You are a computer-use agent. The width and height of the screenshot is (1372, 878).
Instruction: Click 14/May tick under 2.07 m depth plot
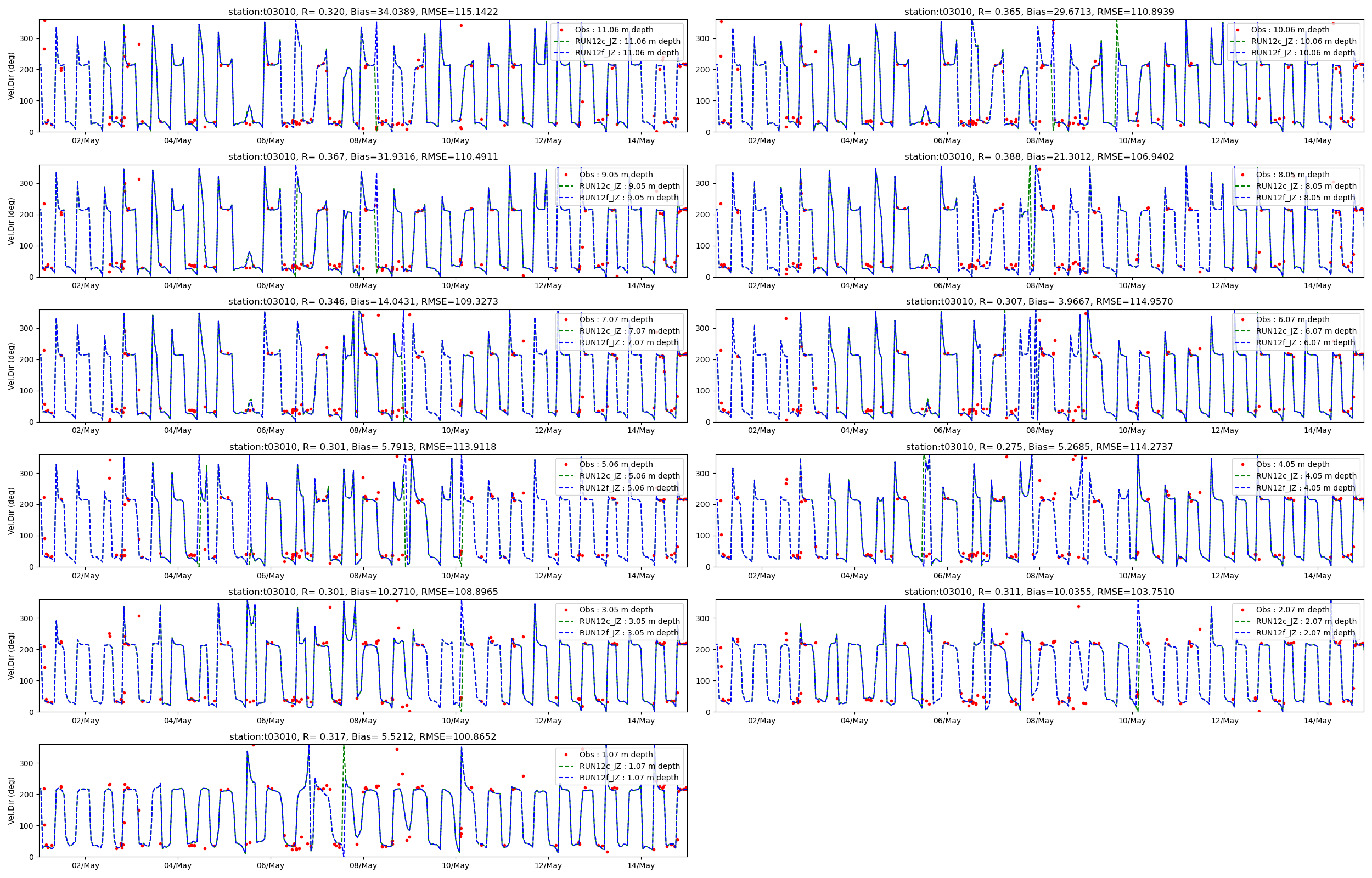[1317, 721]
